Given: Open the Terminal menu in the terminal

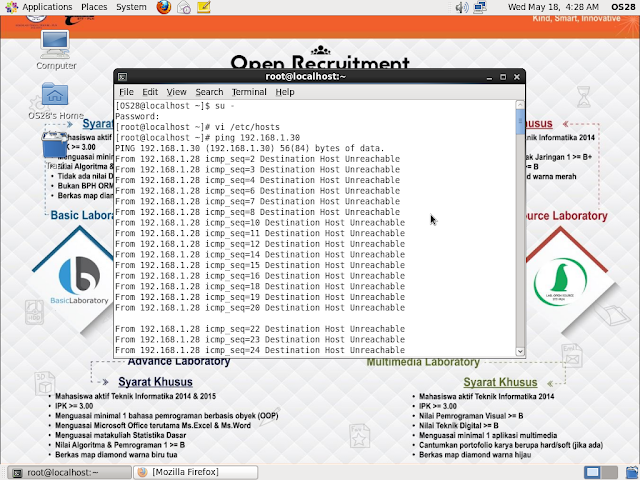Looking at the screenshot, I should (x=249, y=92).
